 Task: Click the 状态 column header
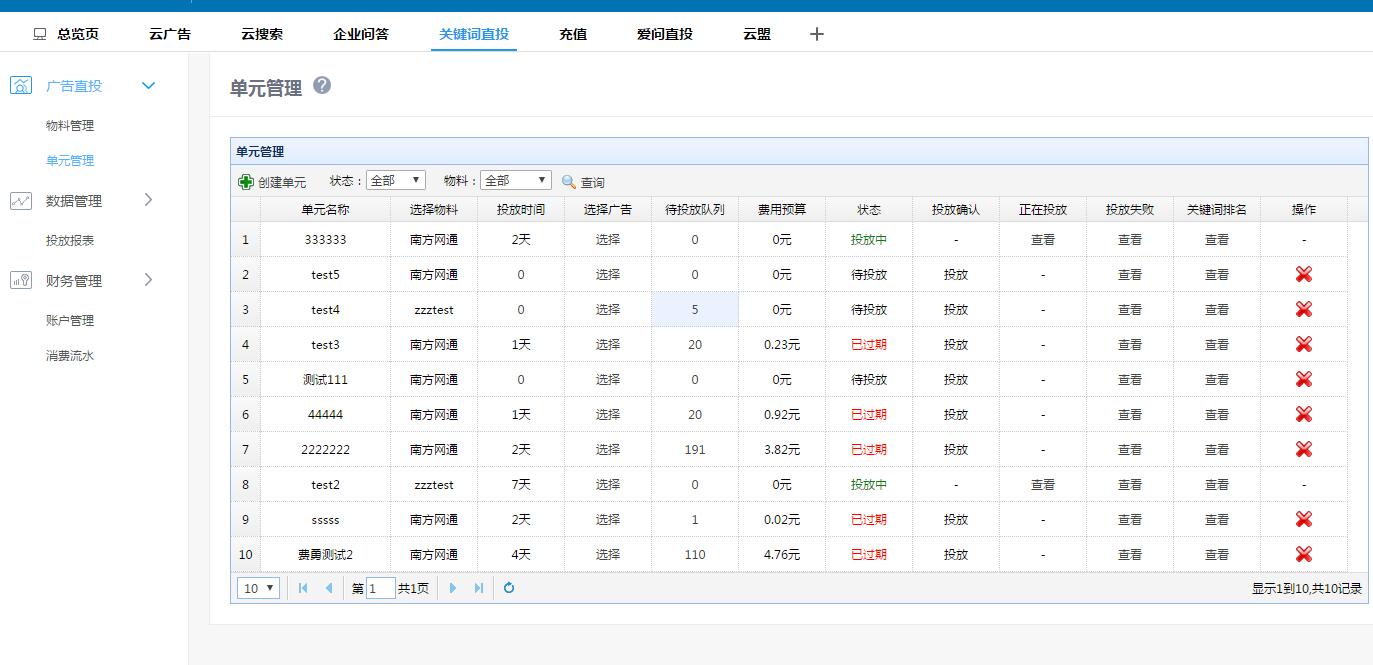[x=869, y=210]
